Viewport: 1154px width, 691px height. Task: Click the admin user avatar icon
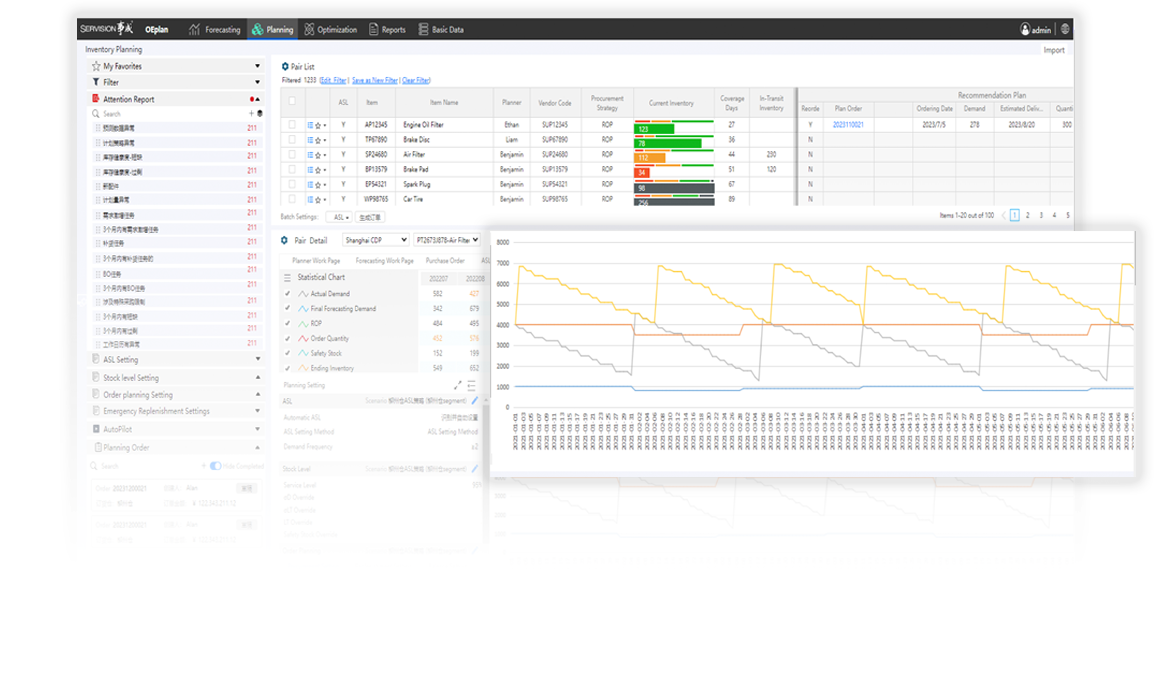tap(1024, 29)
